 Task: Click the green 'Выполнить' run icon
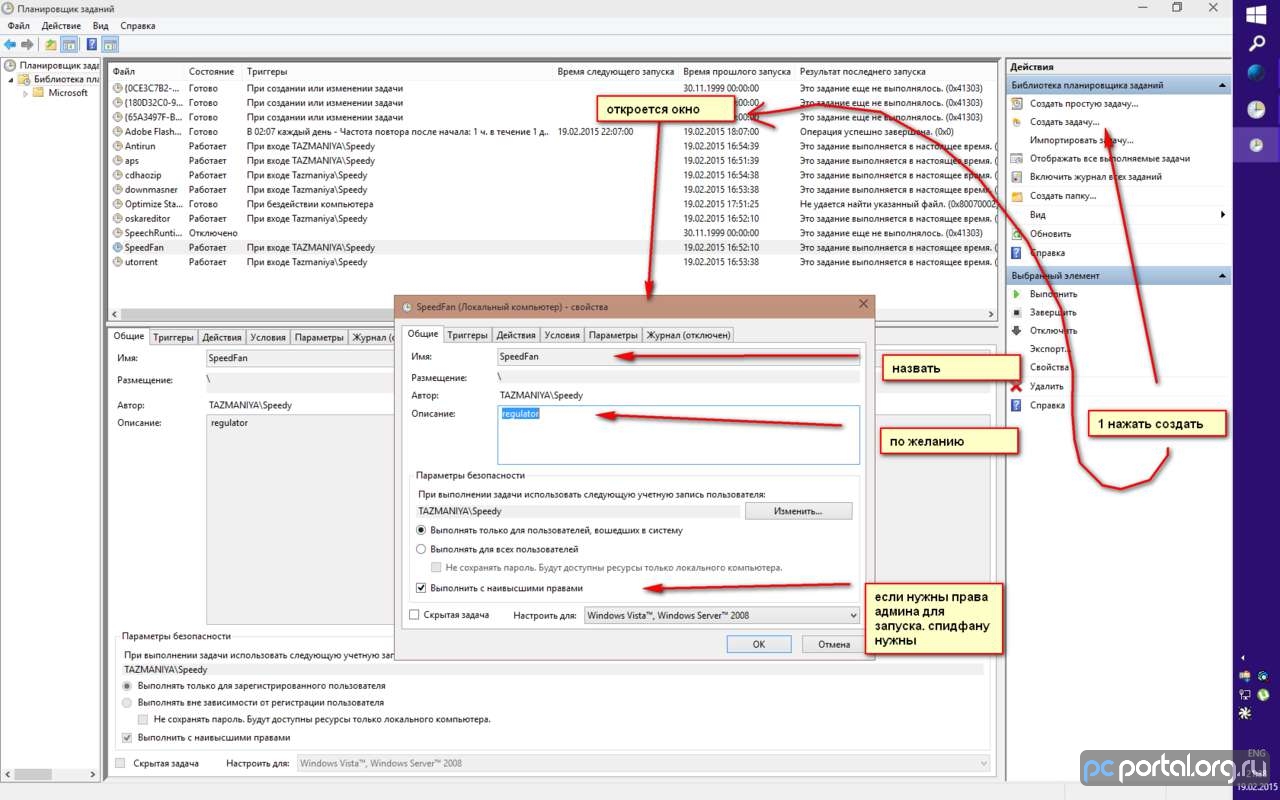pos(1017,295)
